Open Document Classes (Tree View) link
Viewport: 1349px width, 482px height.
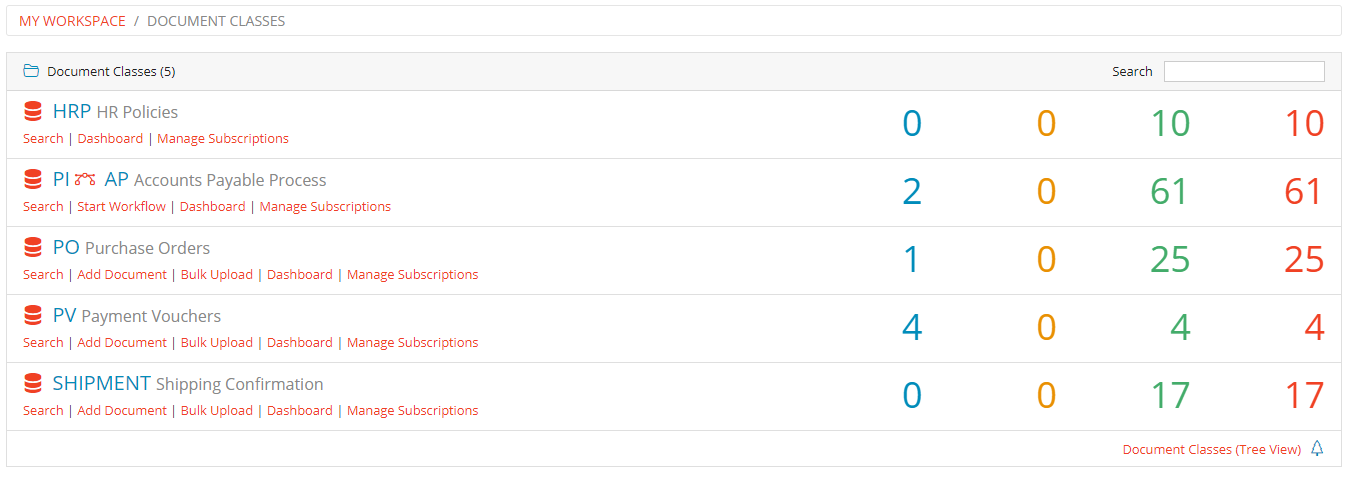coord(1212,450)
